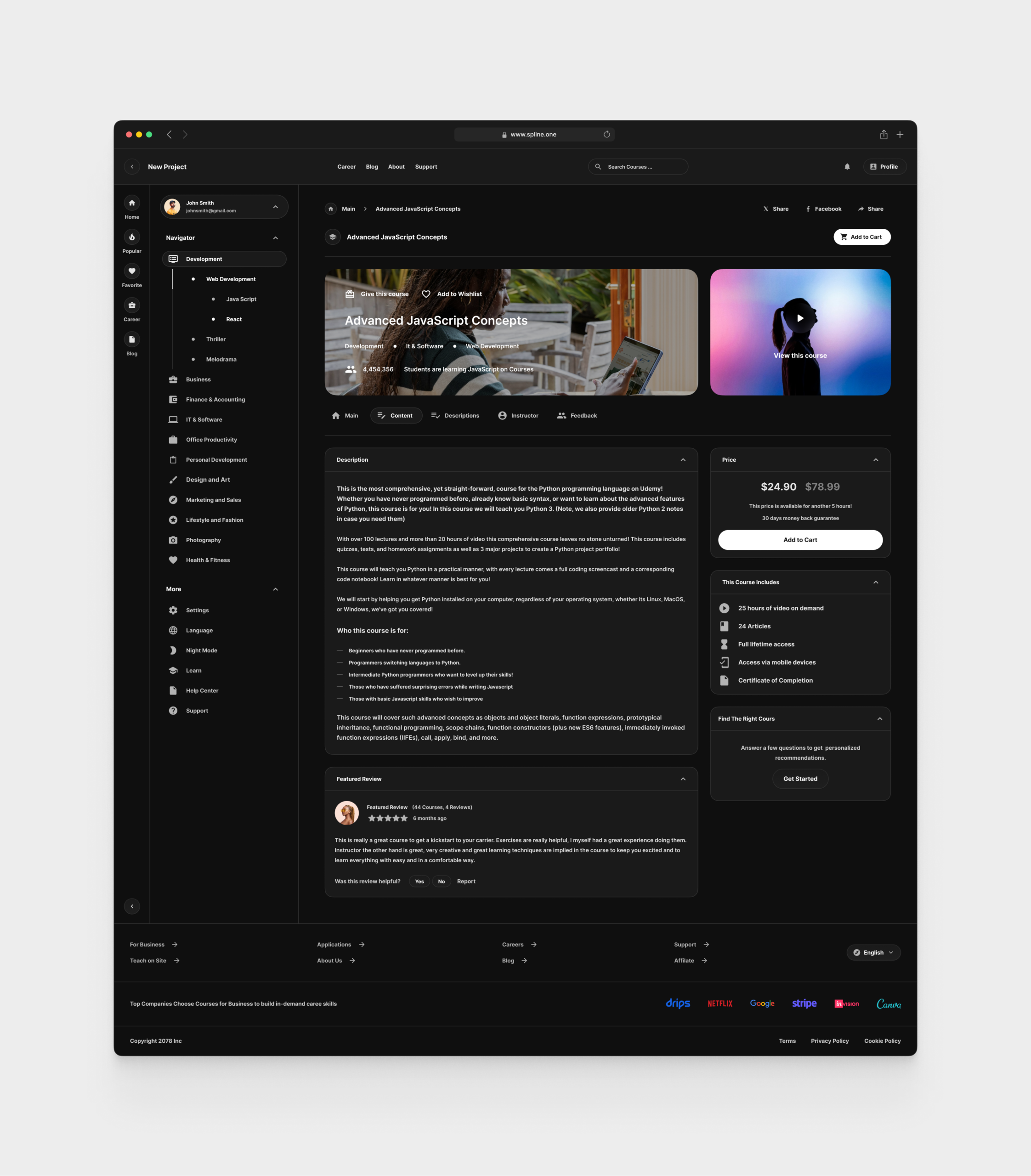Click the Get Started button
This screenshot has width=1031, height=1176.
pyautogui.click(x=800, y=779)
